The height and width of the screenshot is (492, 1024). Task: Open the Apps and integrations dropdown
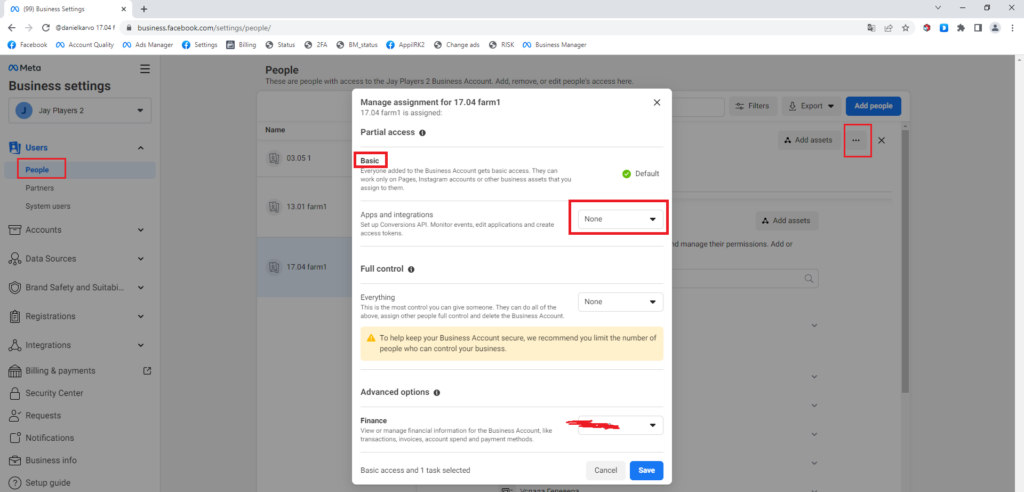click(620, 218)
